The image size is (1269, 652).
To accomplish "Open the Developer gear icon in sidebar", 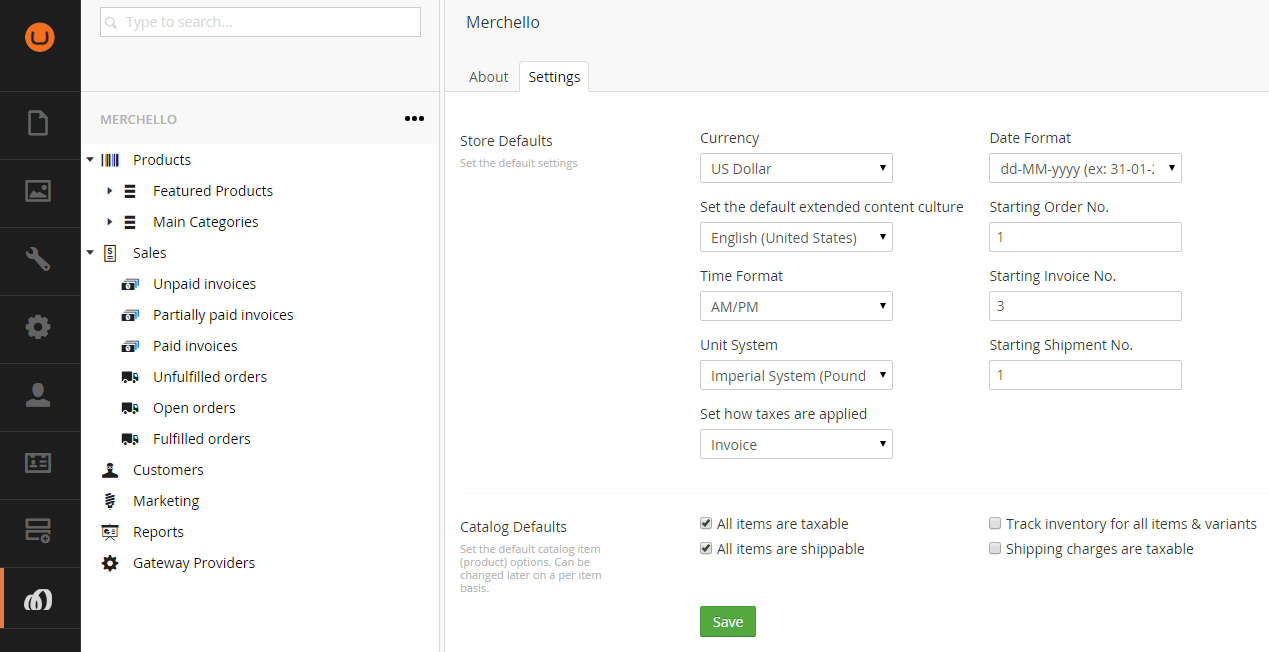I will (38, 327).
